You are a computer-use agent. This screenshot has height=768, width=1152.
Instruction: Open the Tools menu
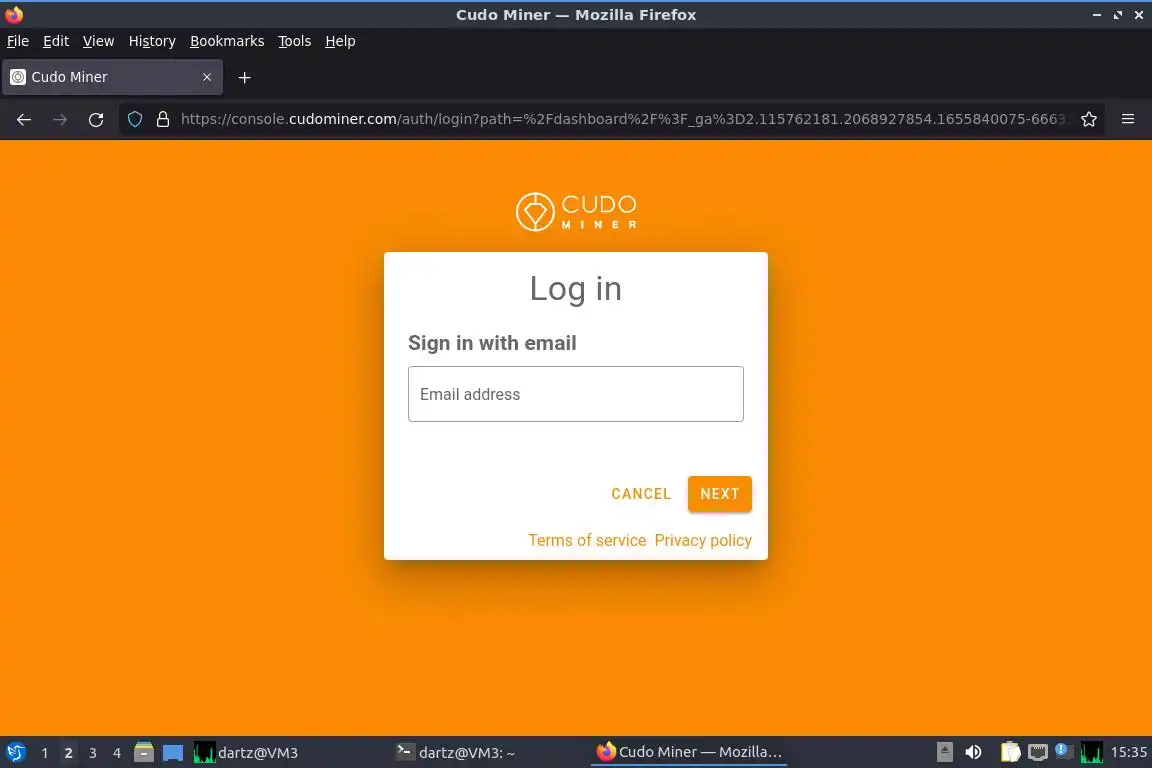(x=295, y=41)
